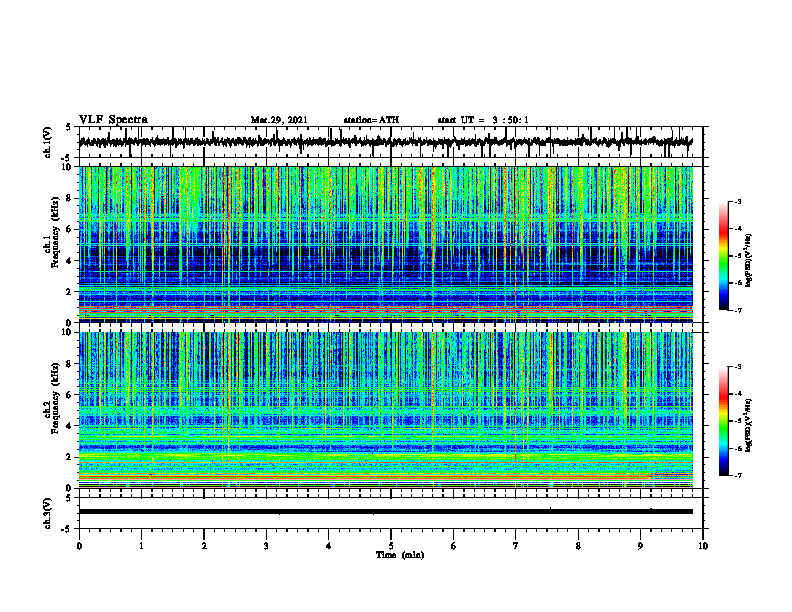Image resolution: width=792 pixels, height=612 pixels.
Task: Click time axis tick label "3"
Action: click(x=266, y=546)
